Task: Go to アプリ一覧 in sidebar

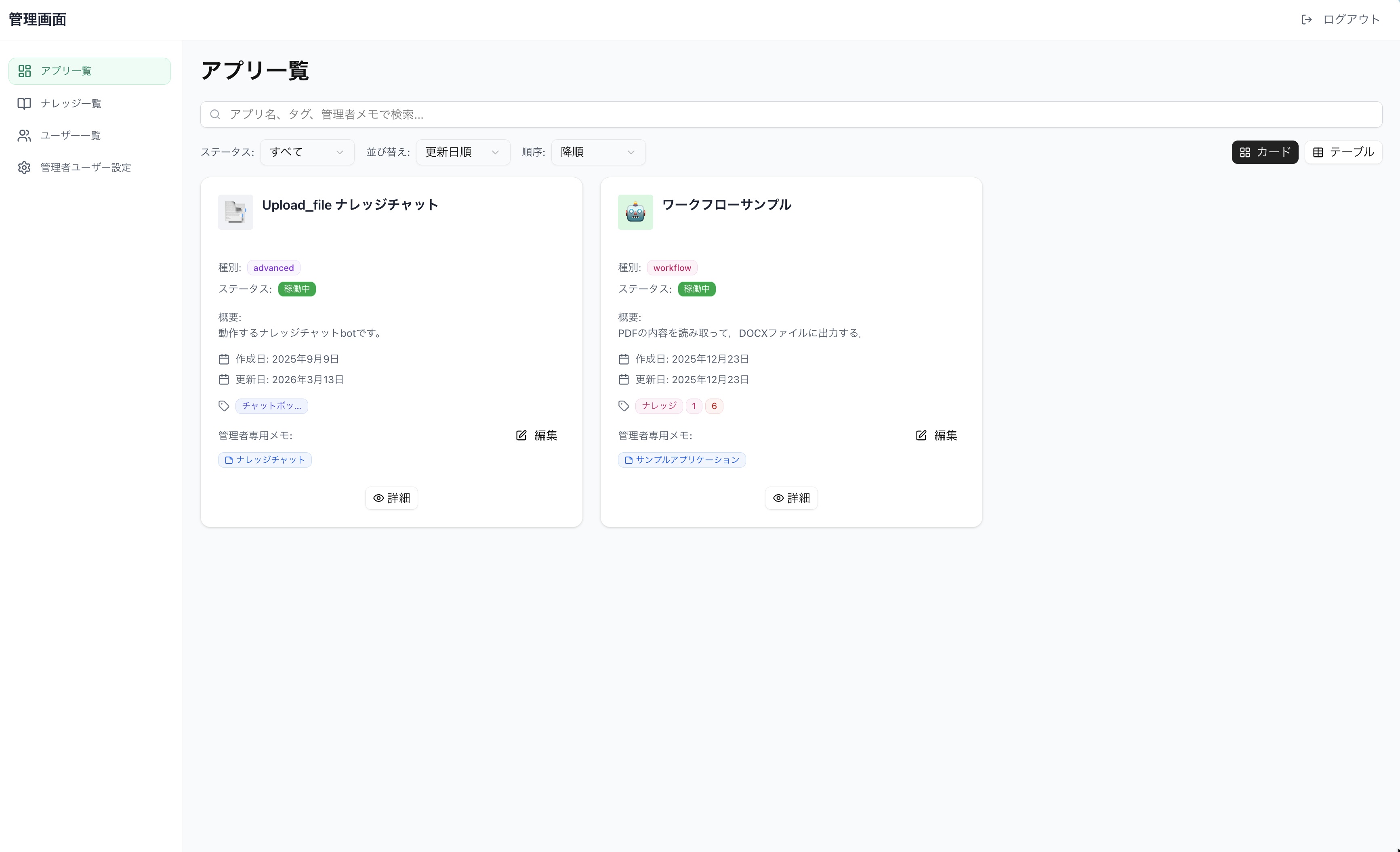Action: (89, 71)
